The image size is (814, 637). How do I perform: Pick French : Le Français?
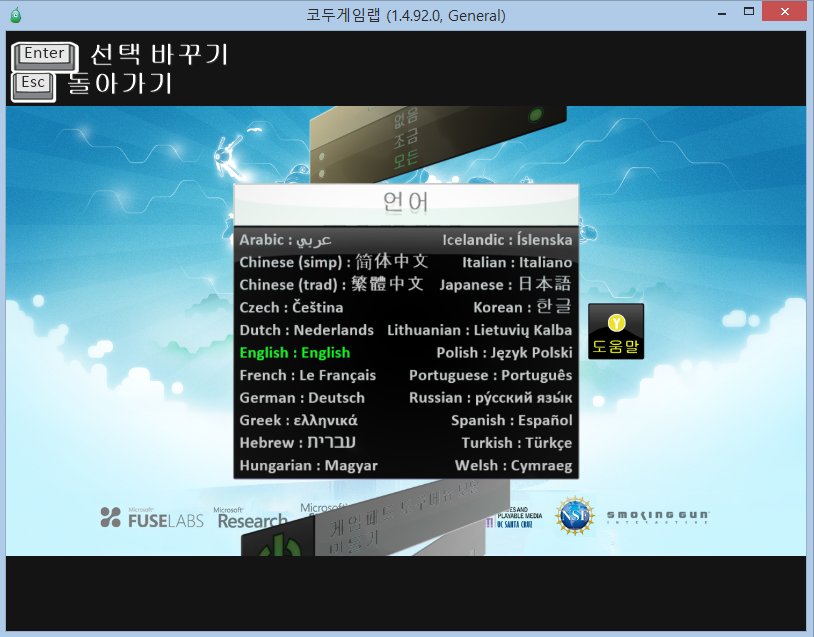[307, 375]
